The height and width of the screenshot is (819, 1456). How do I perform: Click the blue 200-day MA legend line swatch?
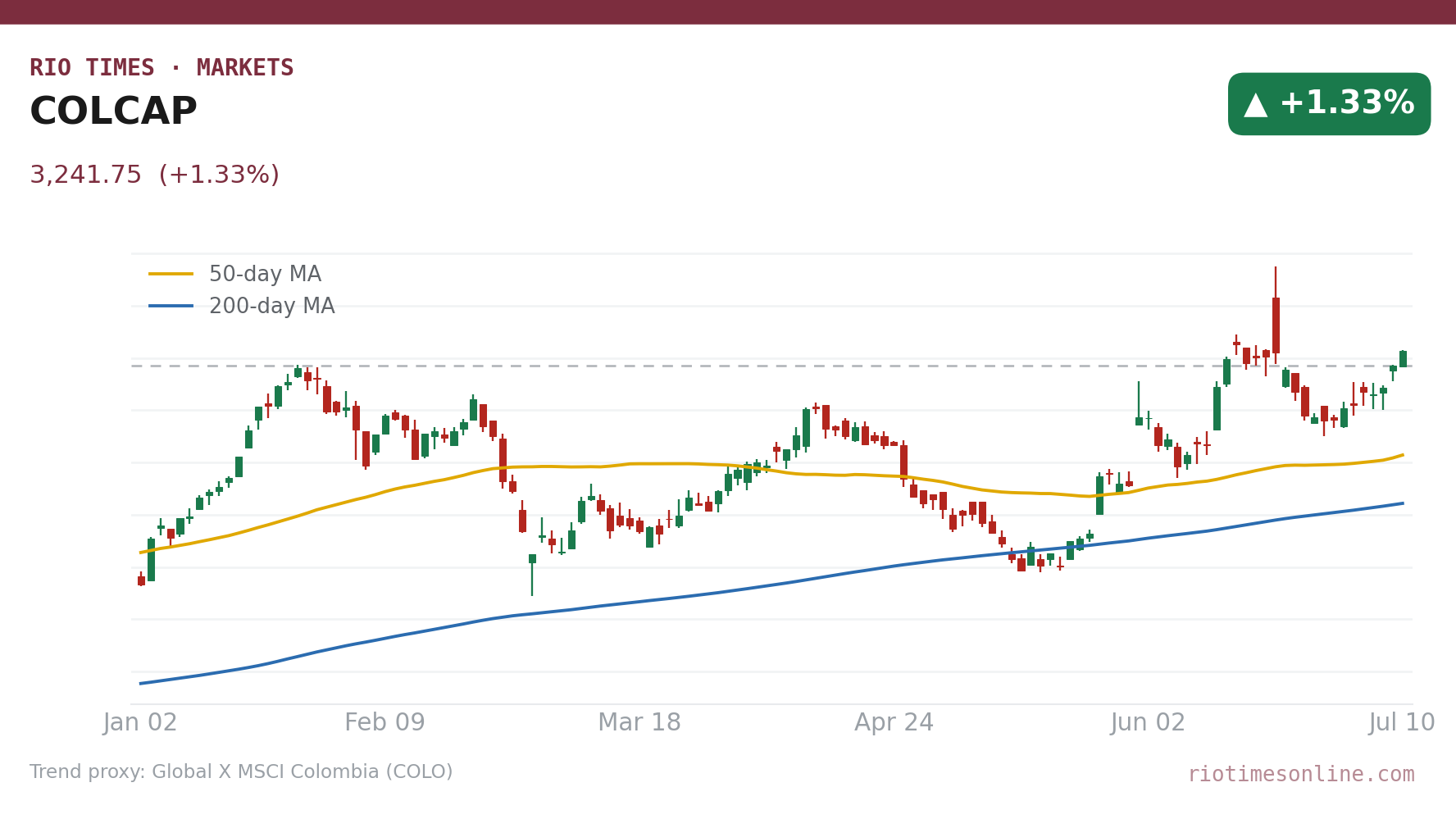[x=171, y=306]
